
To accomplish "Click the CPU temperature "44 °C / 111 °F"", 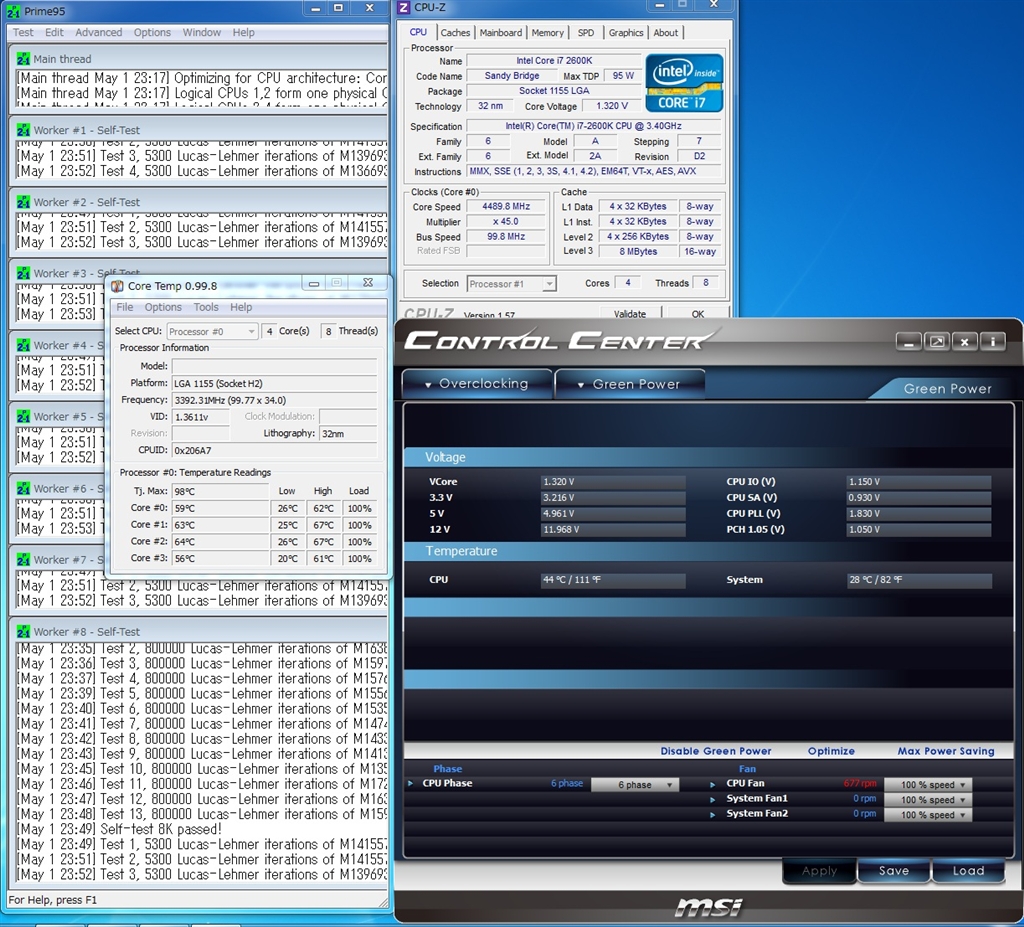I will [613, 580].
